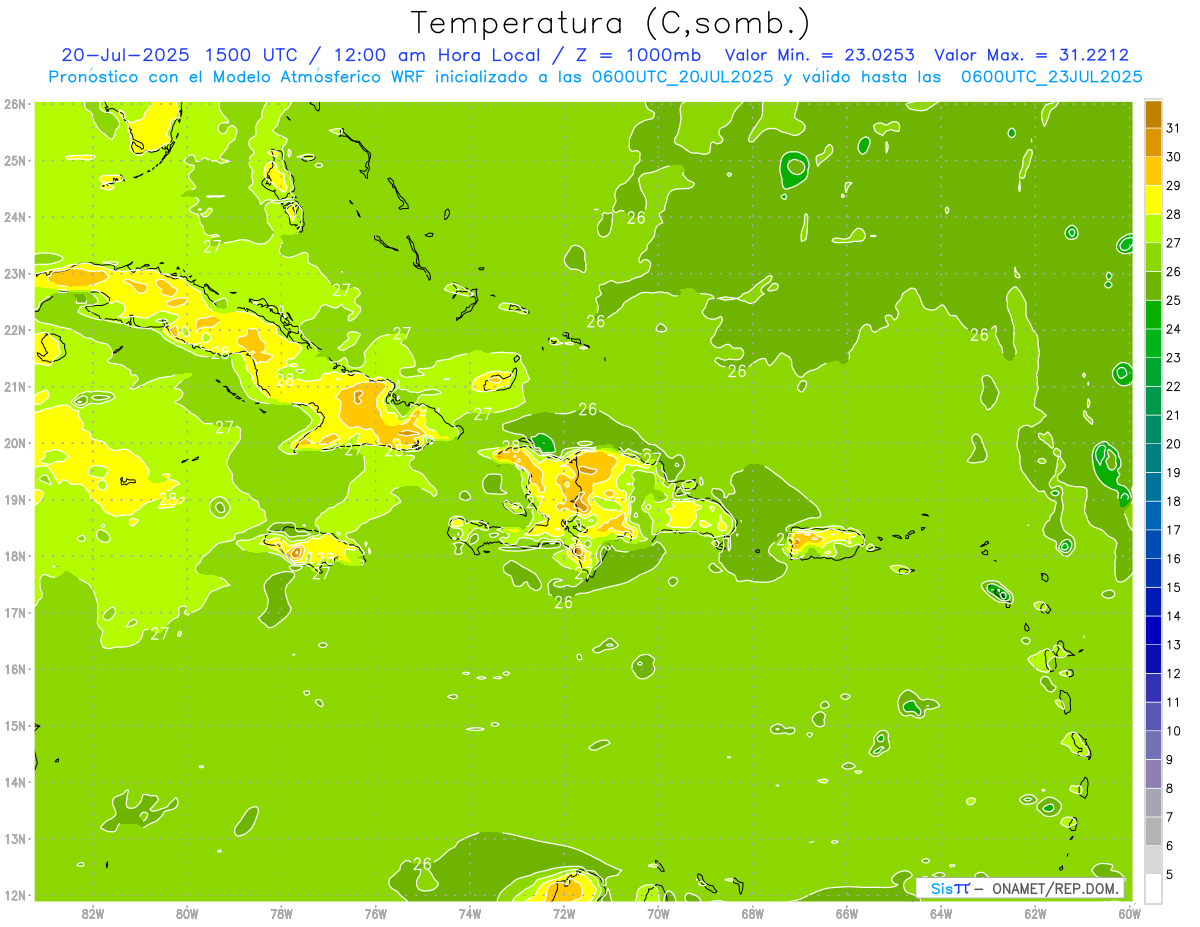This screenshot has height=927, width=1200.
Task: Click the 23N latitude axis label
Action: pyautogui.click(x=15, y=274)
